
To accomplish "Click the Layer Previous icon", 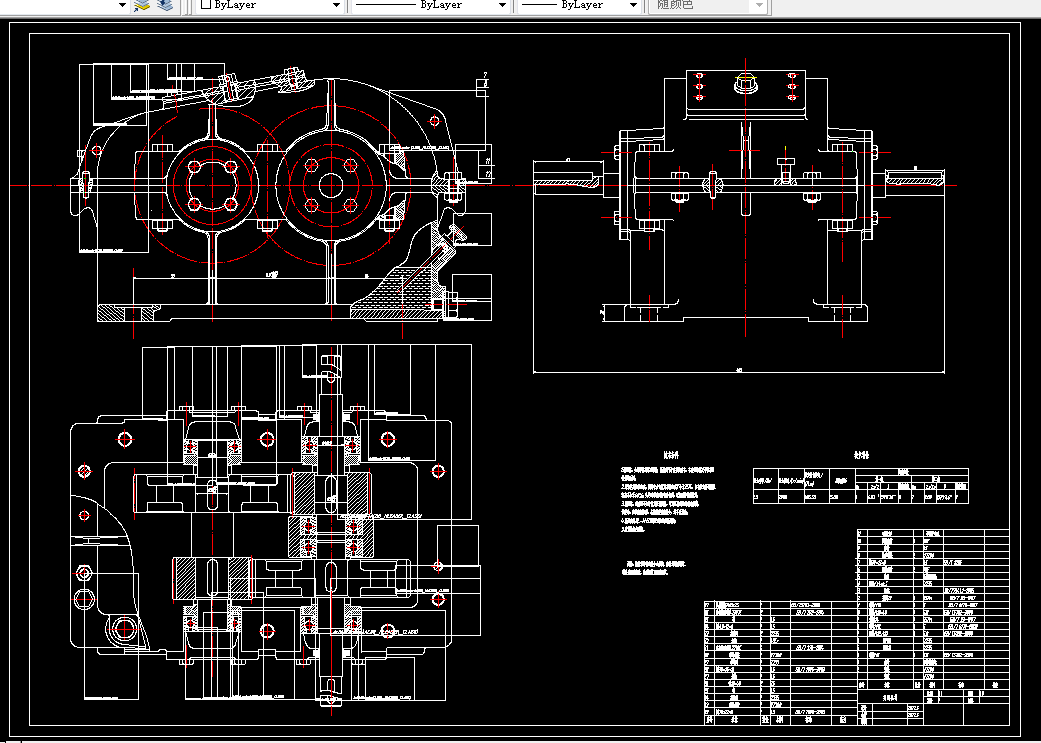I will (x=165, y=5).
